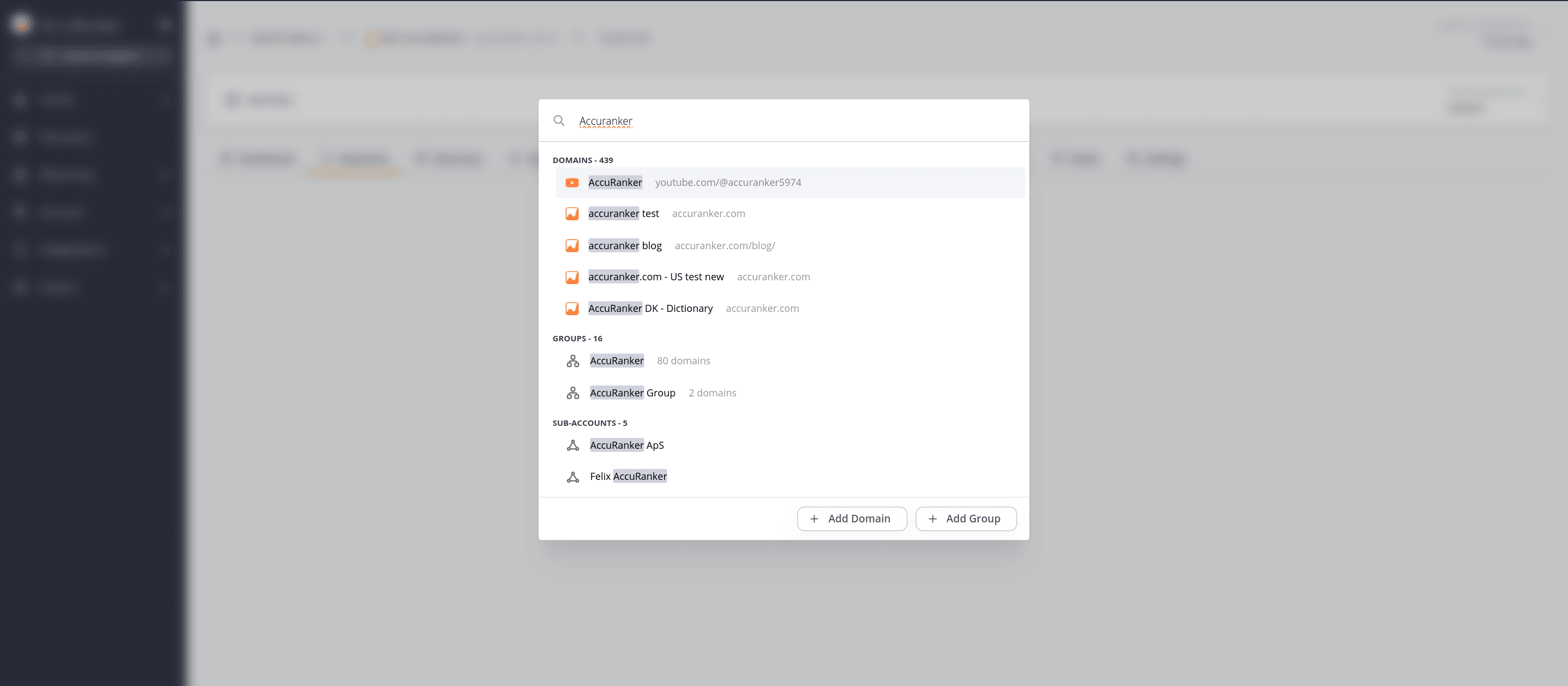Click group icon beside AccuRanker 80 domains
The width and height of the screenshot is (1568, 686).
[573, 362]
